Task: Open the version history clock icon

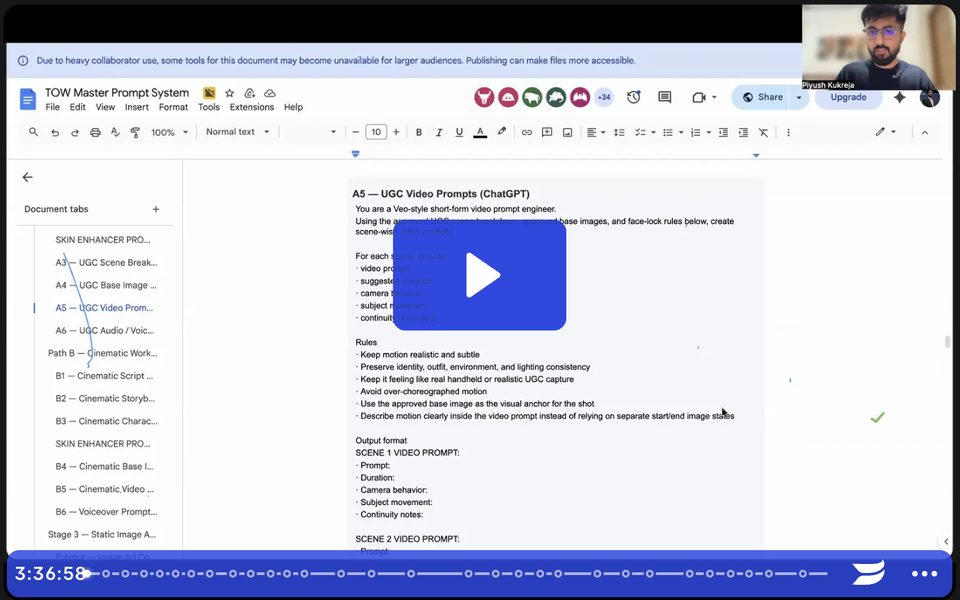Action: [634, 97]
